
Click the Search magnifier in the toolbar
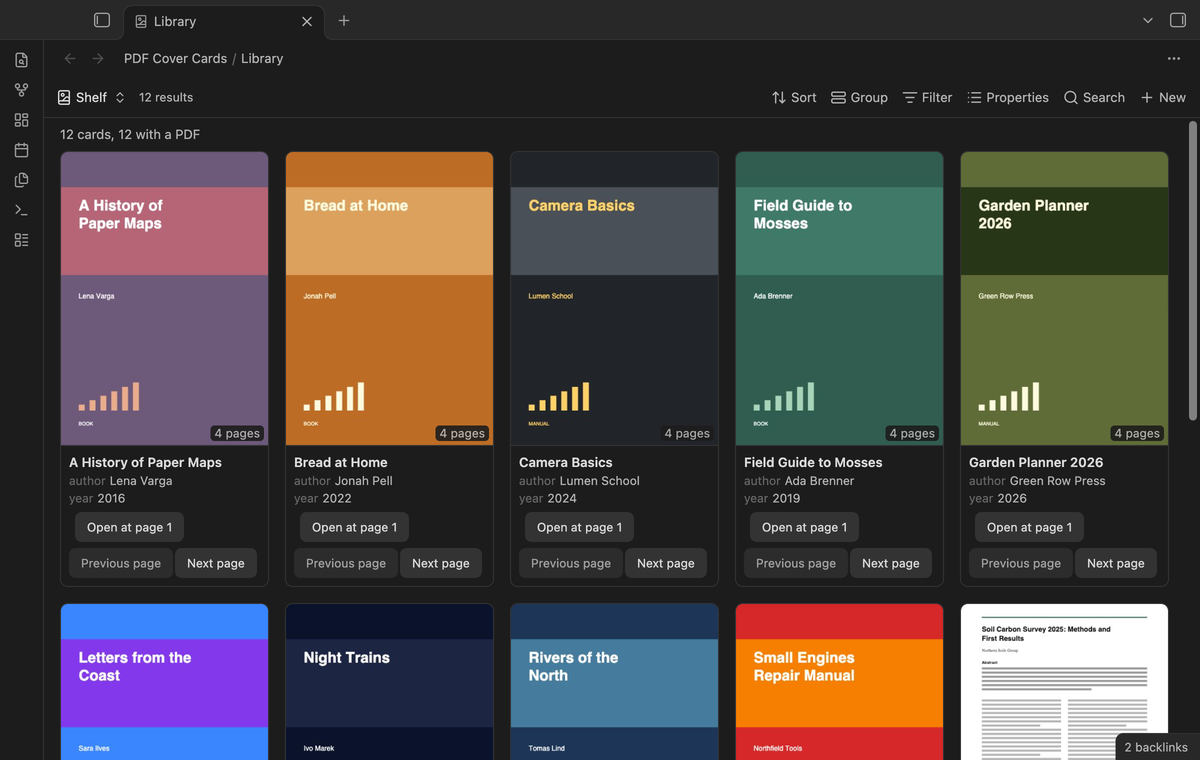[x=1094, y=97]
